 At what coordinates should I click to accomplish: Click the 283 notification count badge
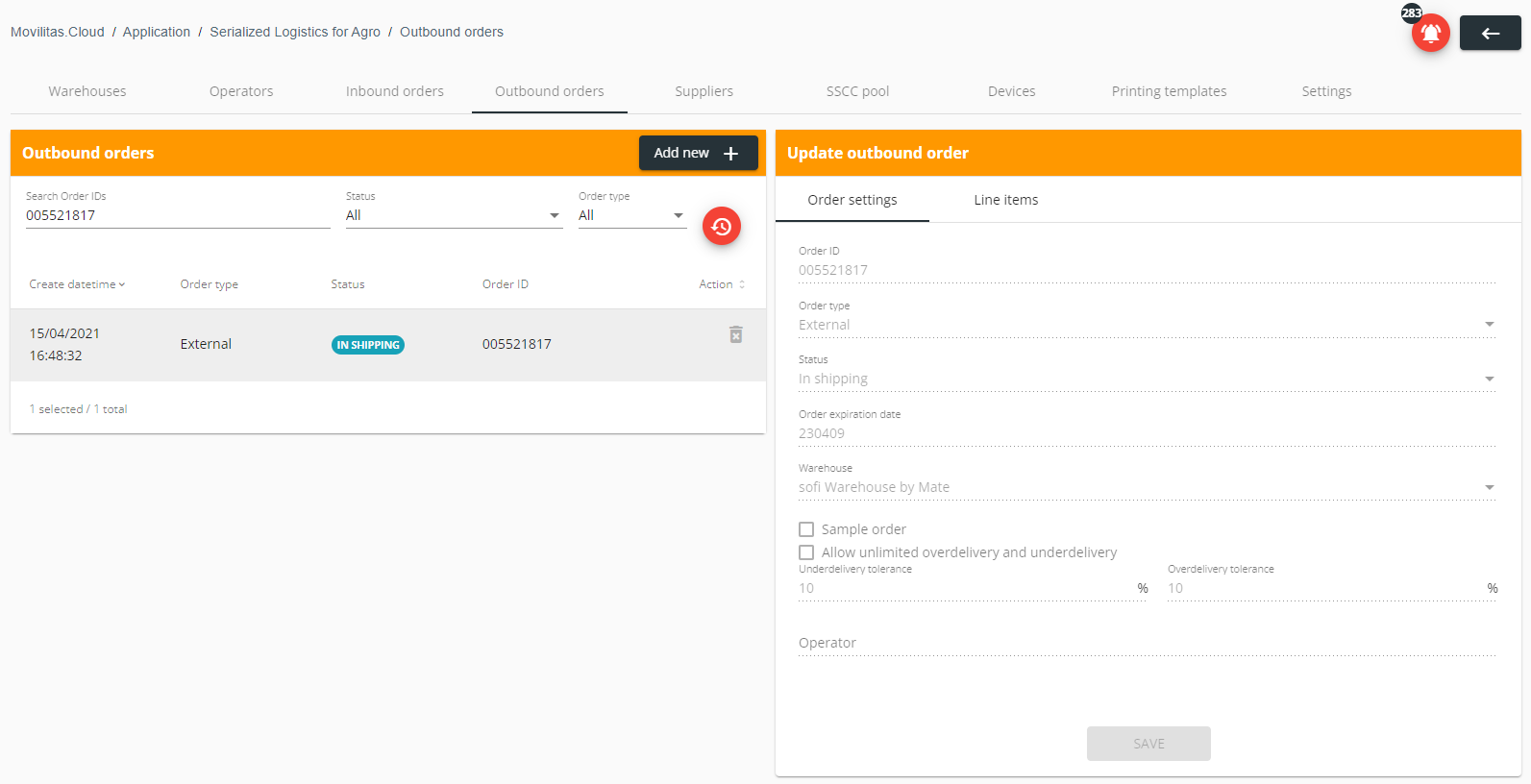coord(1412,12)
